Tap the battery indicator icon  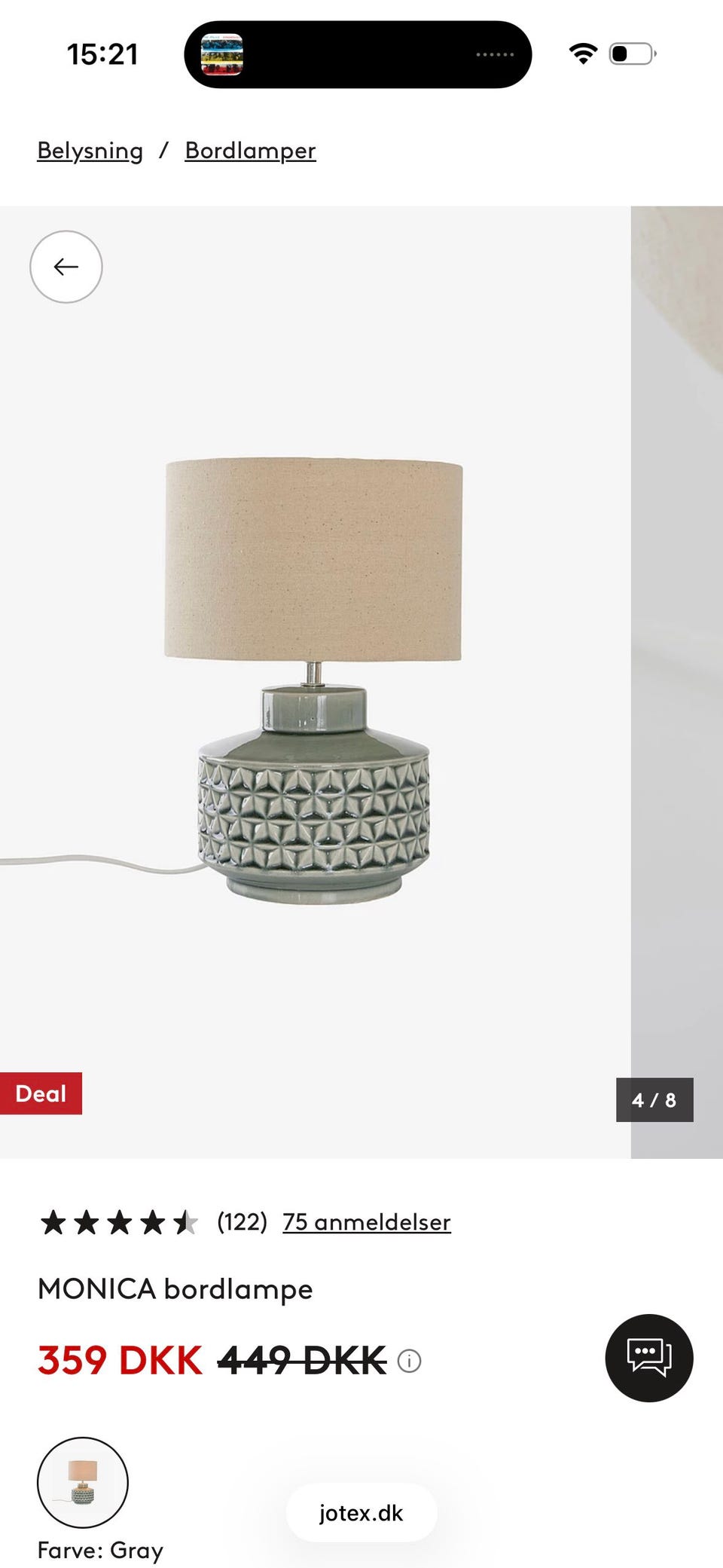point(633,54)
